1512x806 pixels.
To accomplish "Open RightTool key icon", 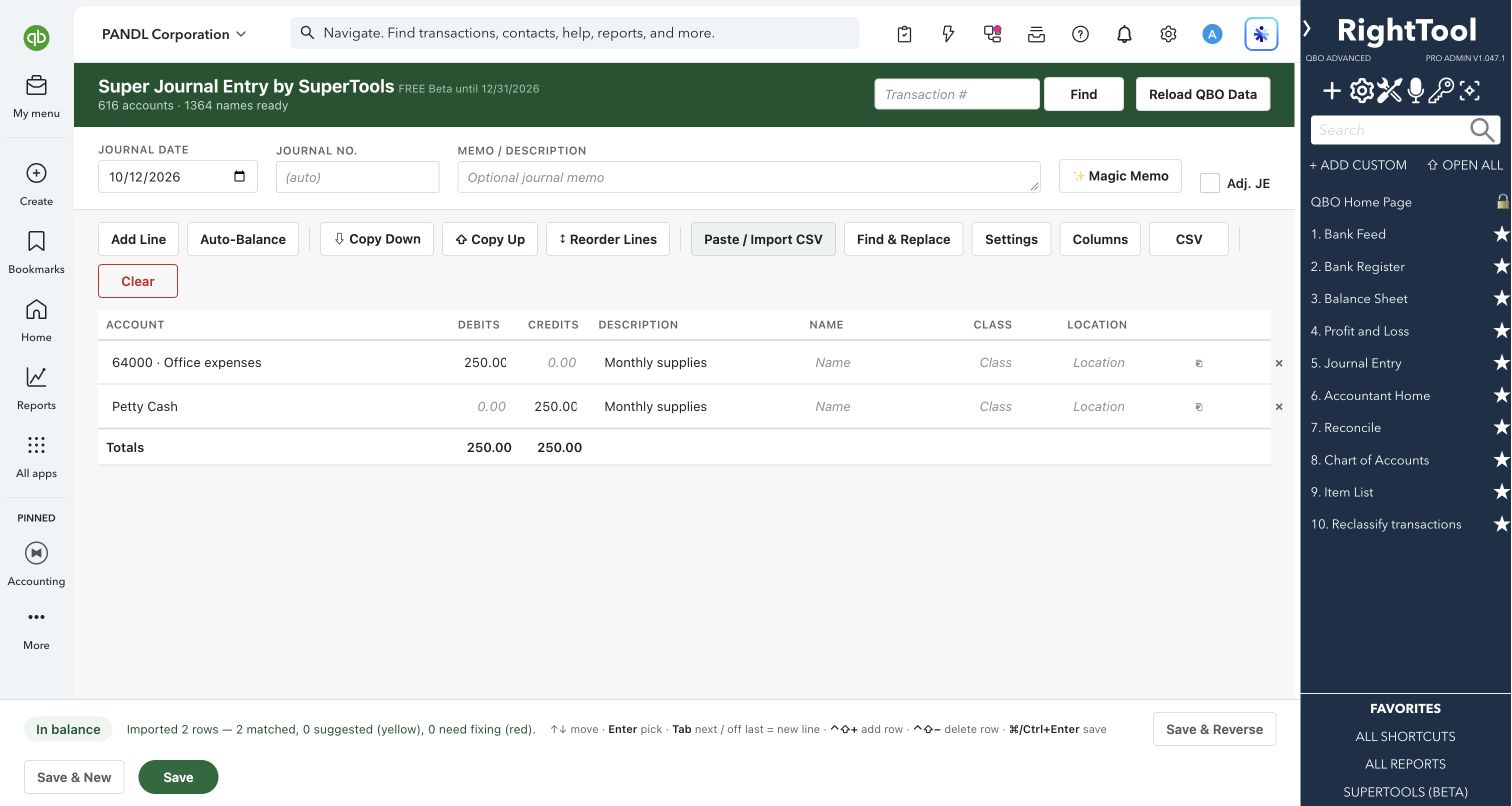I will 1440,91.
